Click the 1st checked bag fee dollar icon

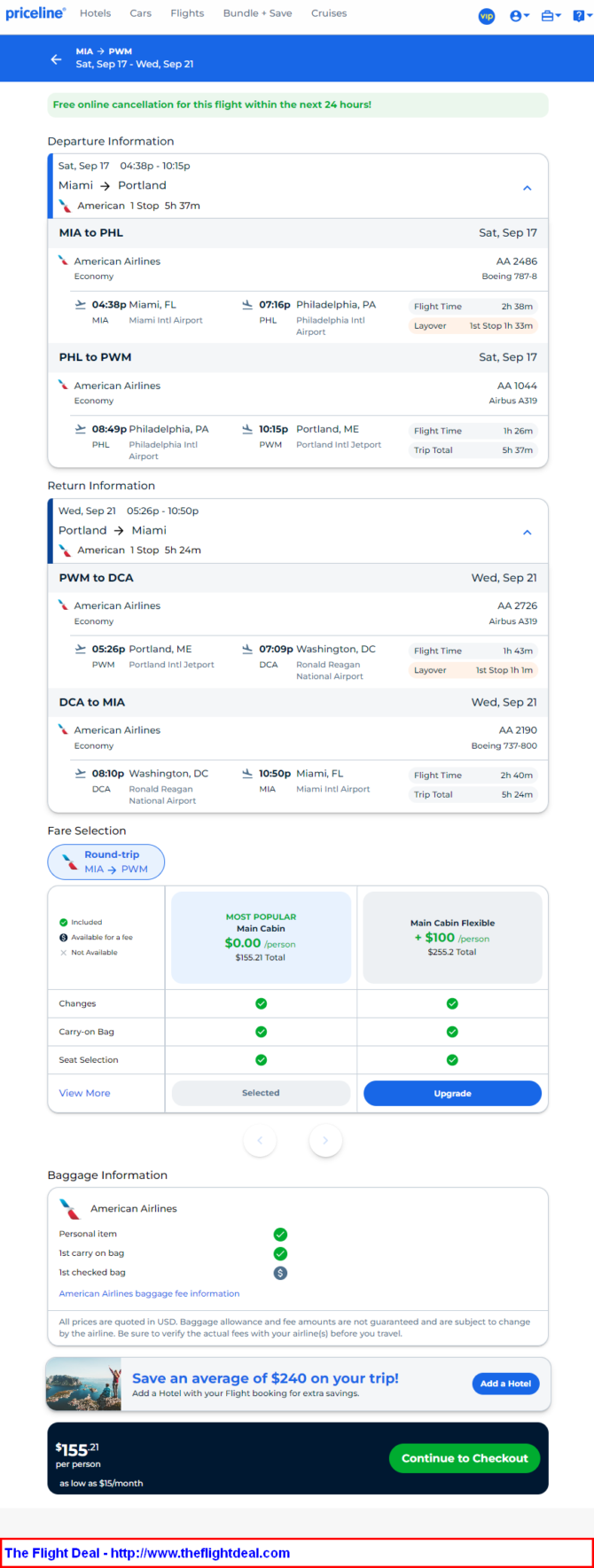click(x=280, y=1273)
